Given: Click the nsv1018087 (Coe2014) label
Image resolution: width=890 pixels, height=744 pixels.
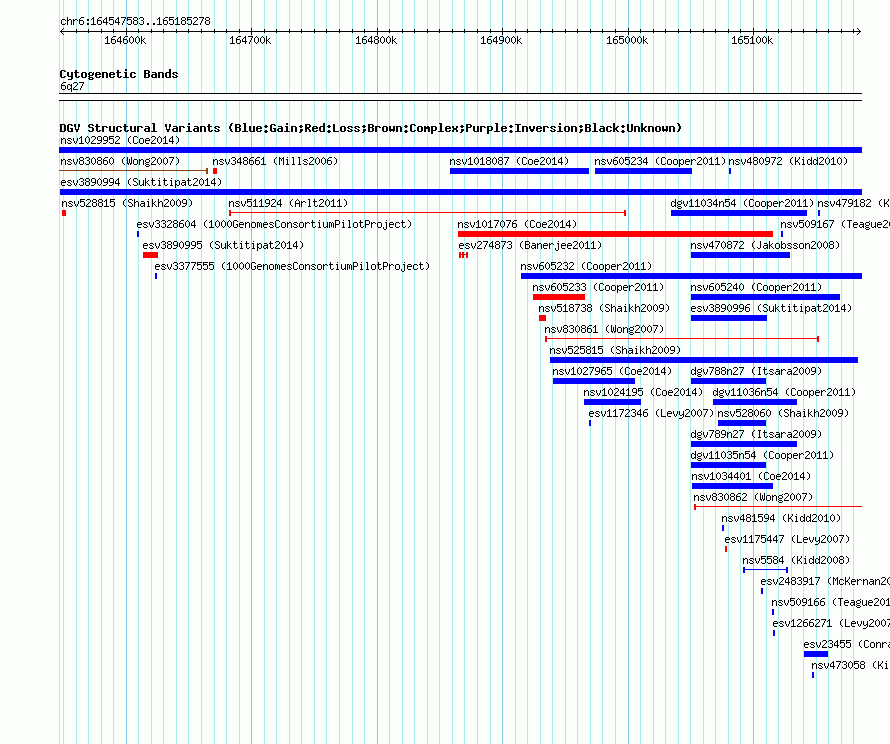Looking at the screenshot, I should coord(509,161).
